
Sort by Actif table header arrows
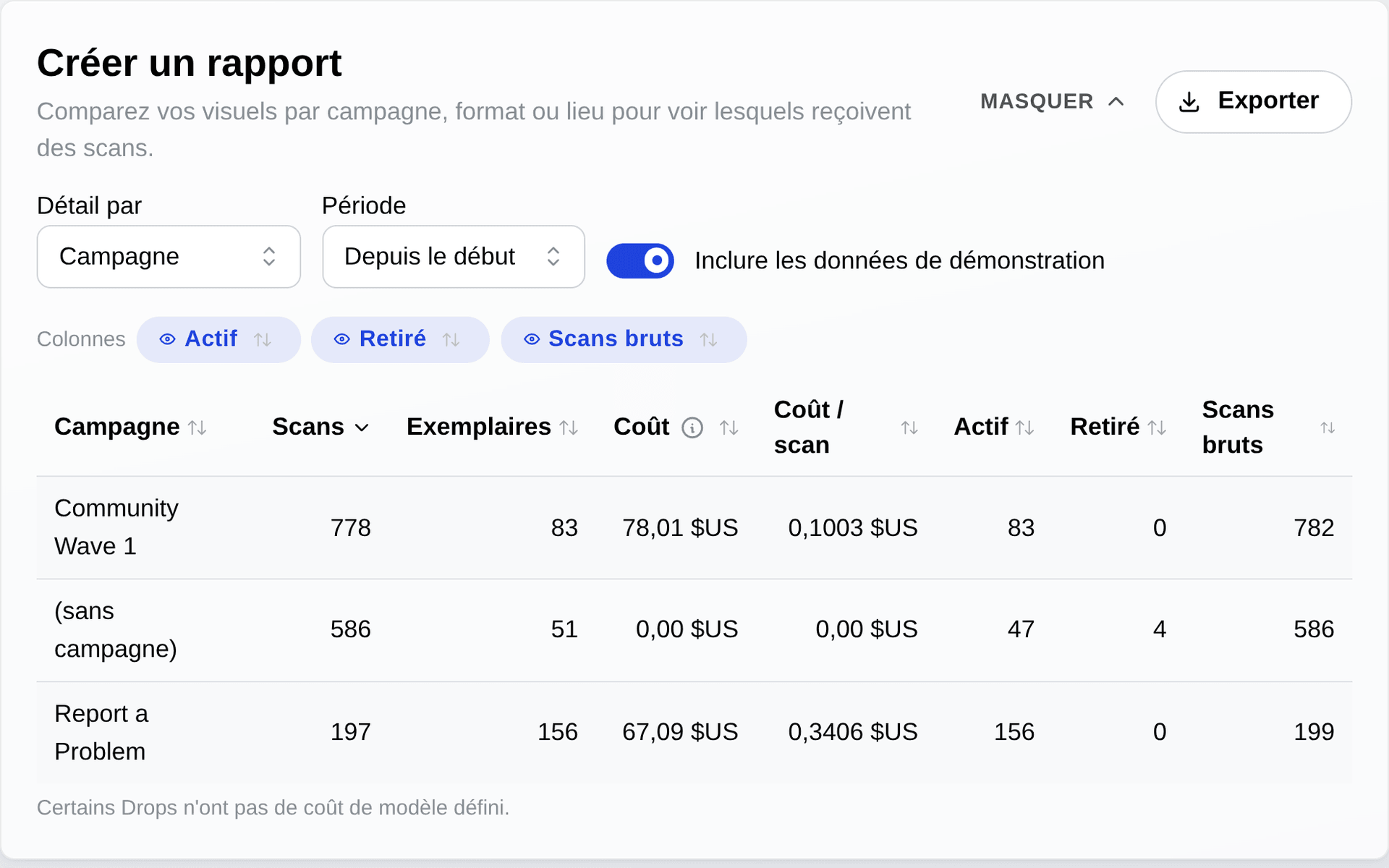1024,428
